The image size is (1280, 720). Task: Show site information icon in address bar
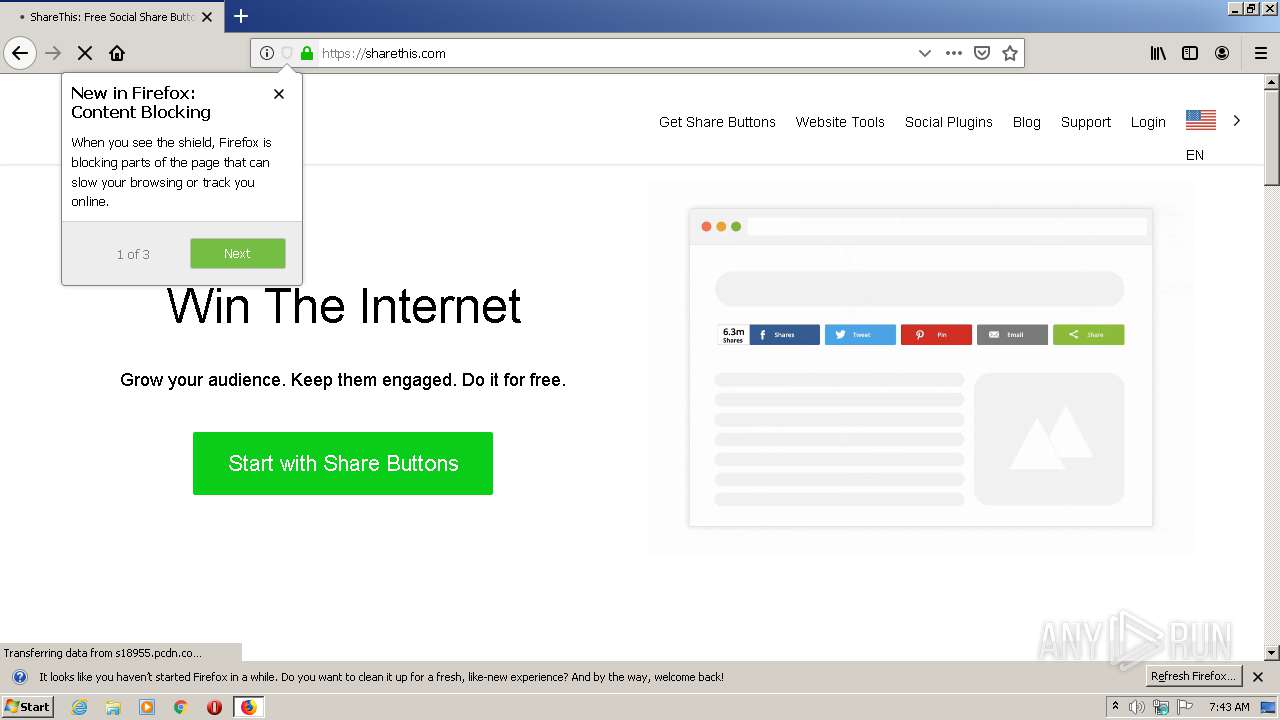tap(267, 53)
